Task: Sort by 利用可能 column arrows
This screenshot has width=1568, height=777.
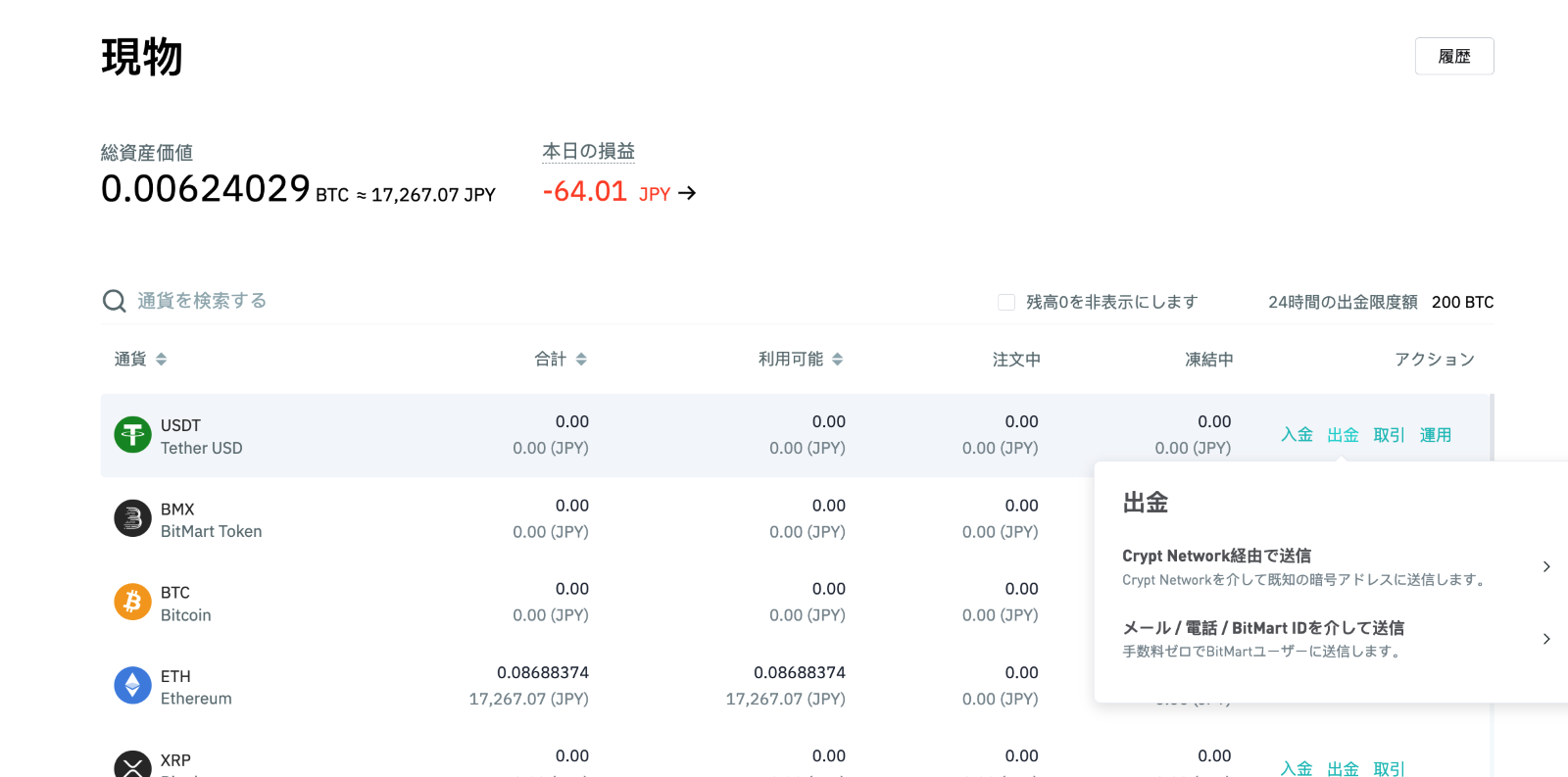Action: click(x=837, y=360)
